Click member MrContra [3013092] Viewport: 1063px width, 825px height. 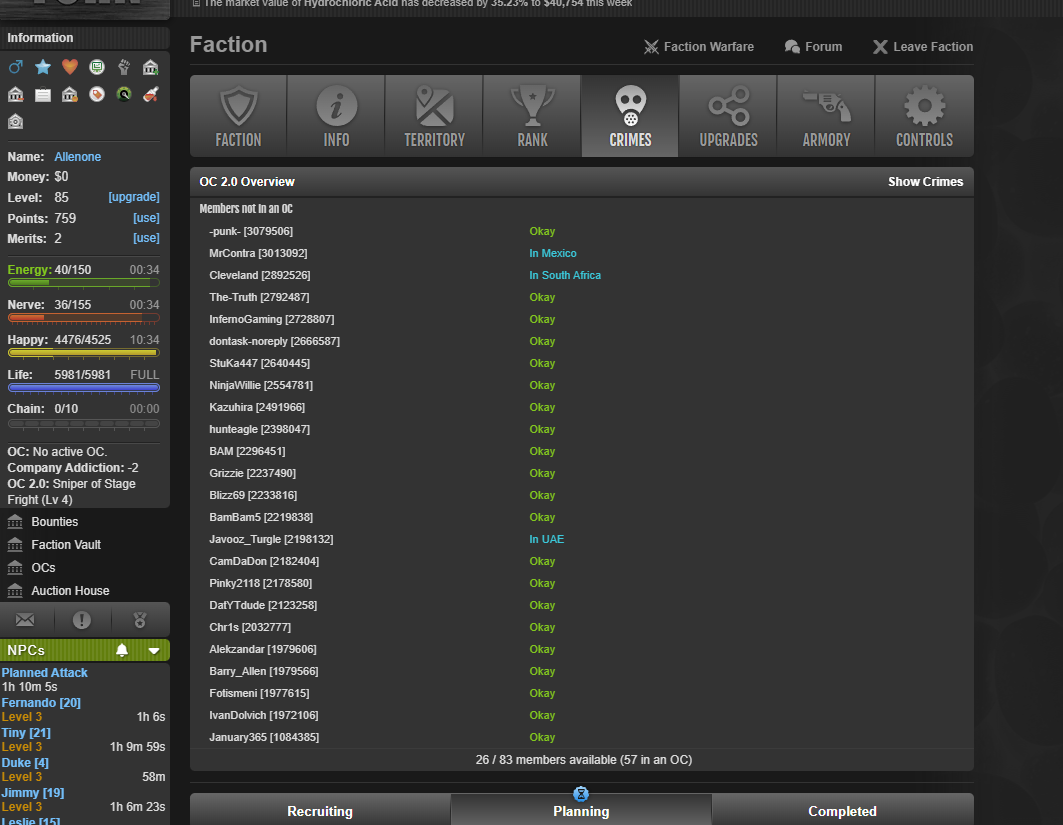258,253
